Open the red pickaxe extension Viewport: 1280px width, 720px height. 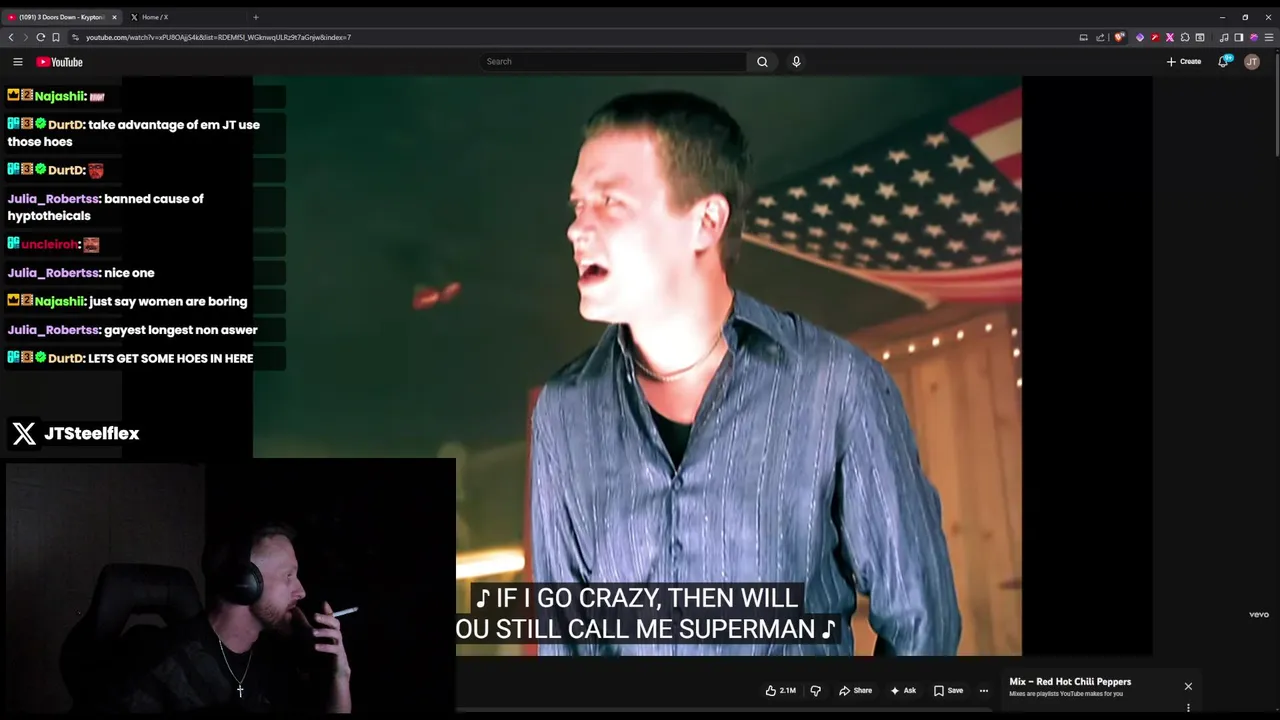[x=1155, y=37]
